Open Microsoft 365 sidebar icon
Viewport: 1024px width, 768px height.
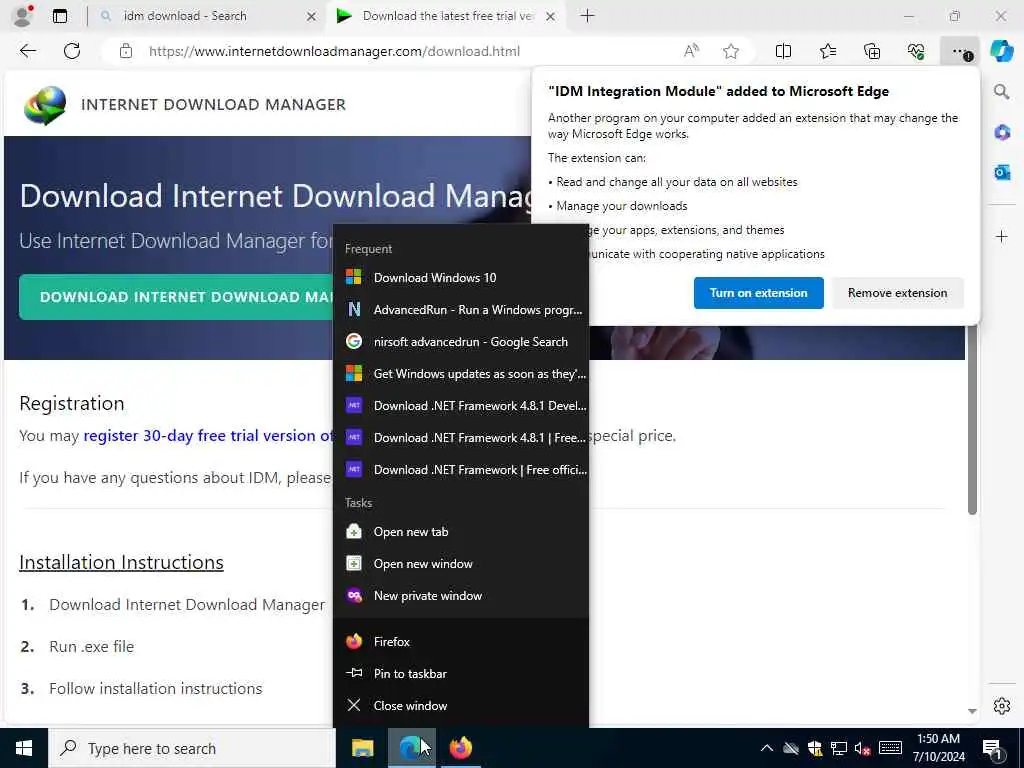tap(1002, 133)
